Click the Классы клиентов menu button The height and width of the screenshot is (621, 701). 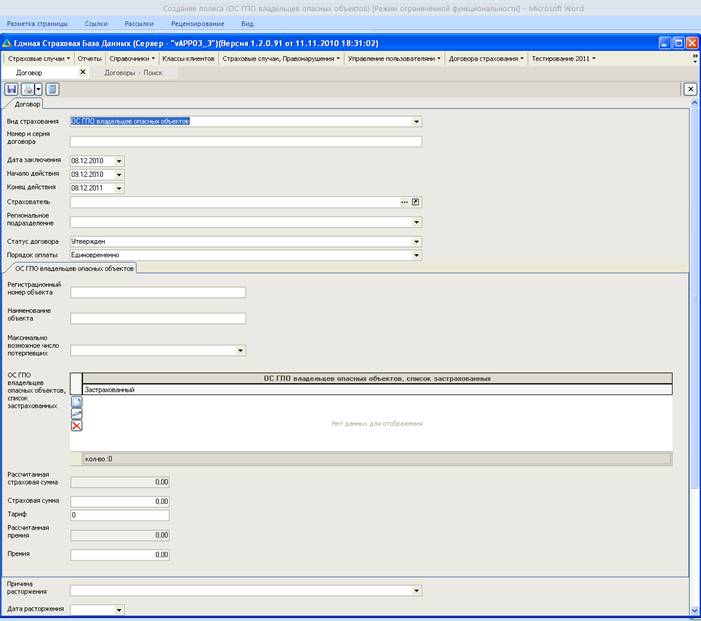[188, 59]
